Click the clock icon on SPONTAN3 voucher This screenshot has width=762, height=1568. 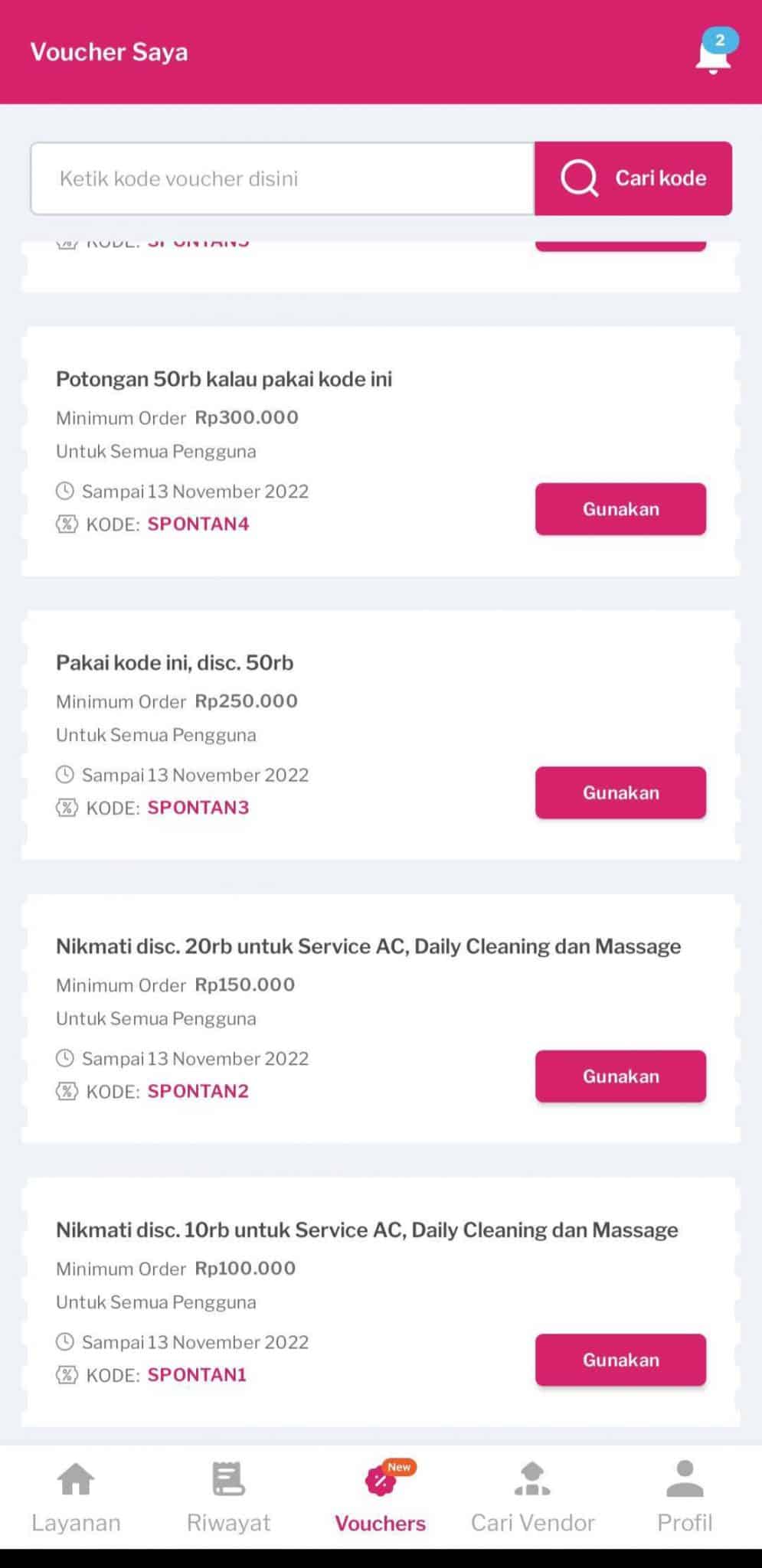click(66, 775)
